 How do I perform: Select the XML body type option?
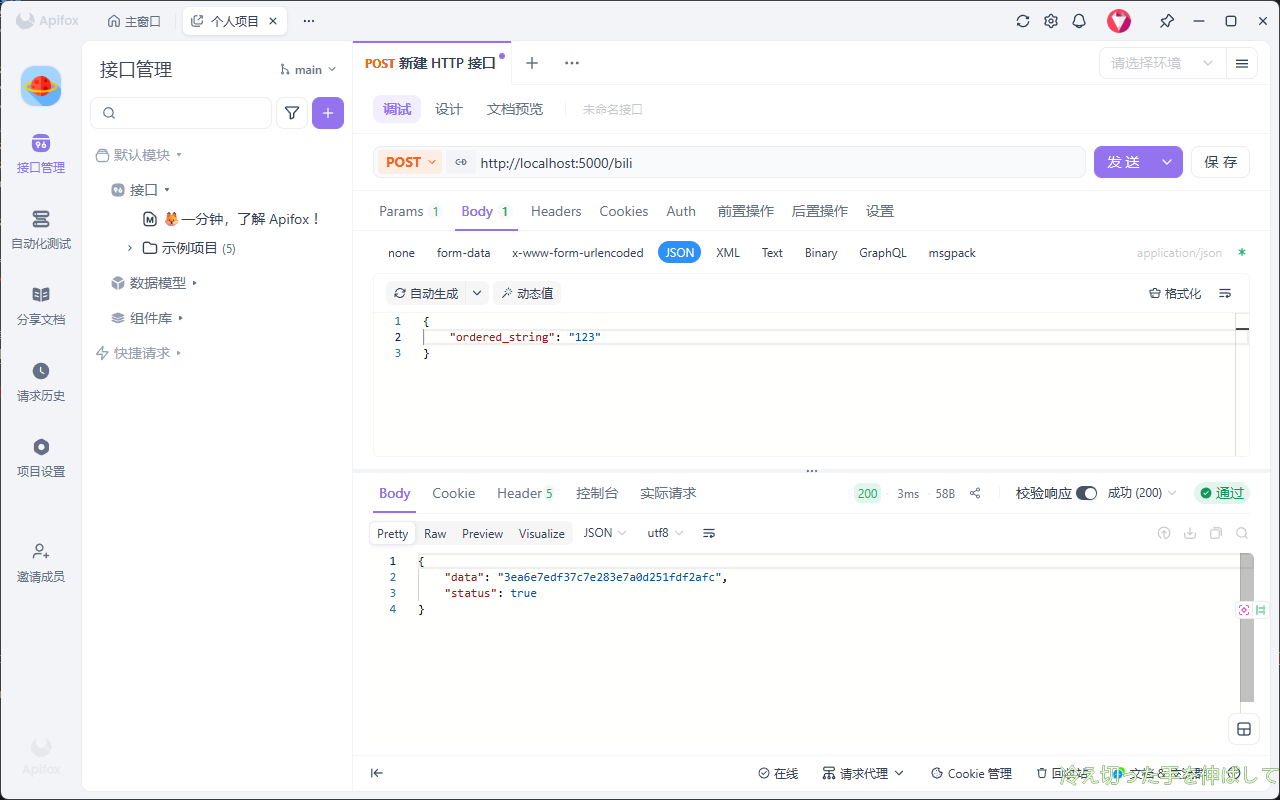click(x=728, y=253)
